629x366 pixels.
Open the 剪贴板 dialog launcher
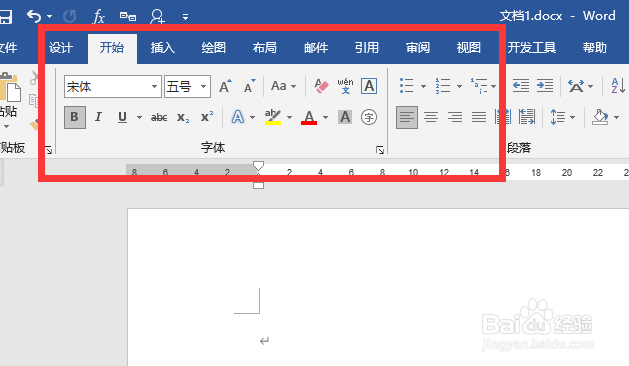(49, 150)
